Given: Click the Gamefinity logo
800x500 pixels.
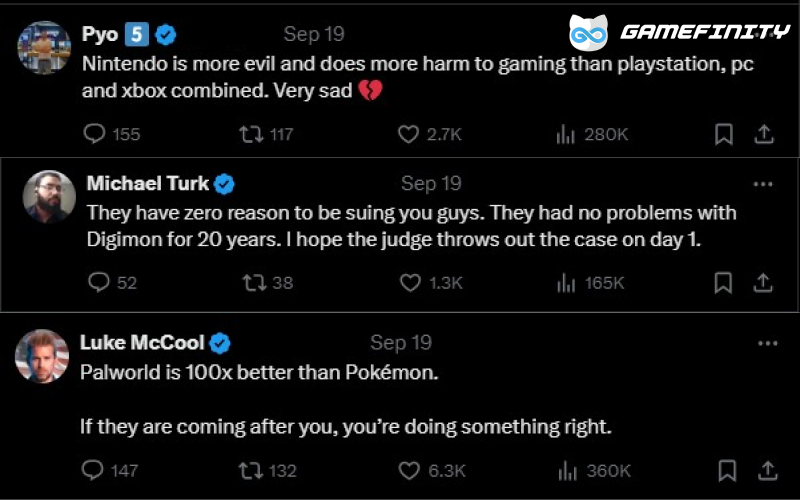Looking at the screenshot, I should (680, 32).
